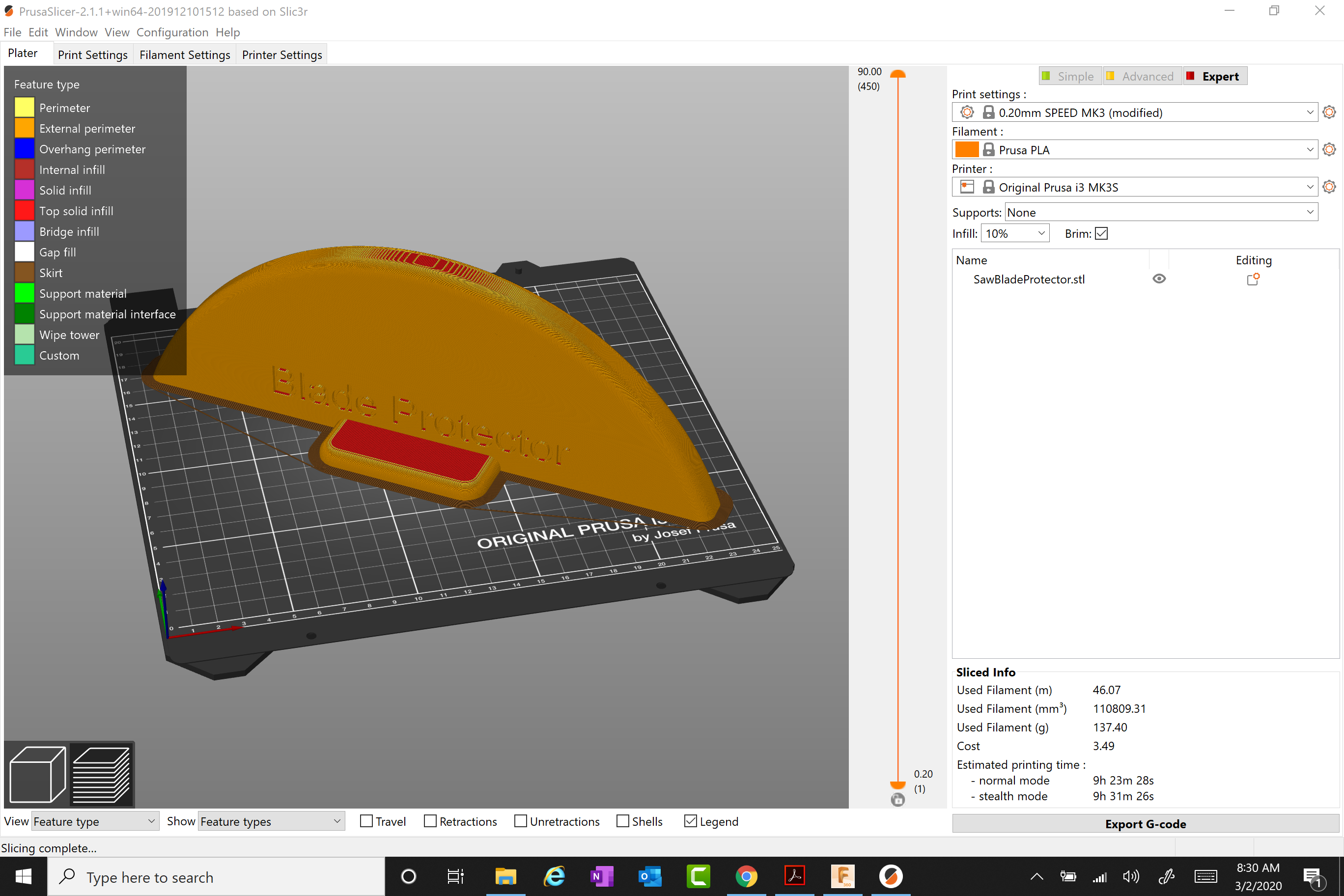Switch to 3D editor view cube icon
1344x896 pixels.
coord(37,774)
